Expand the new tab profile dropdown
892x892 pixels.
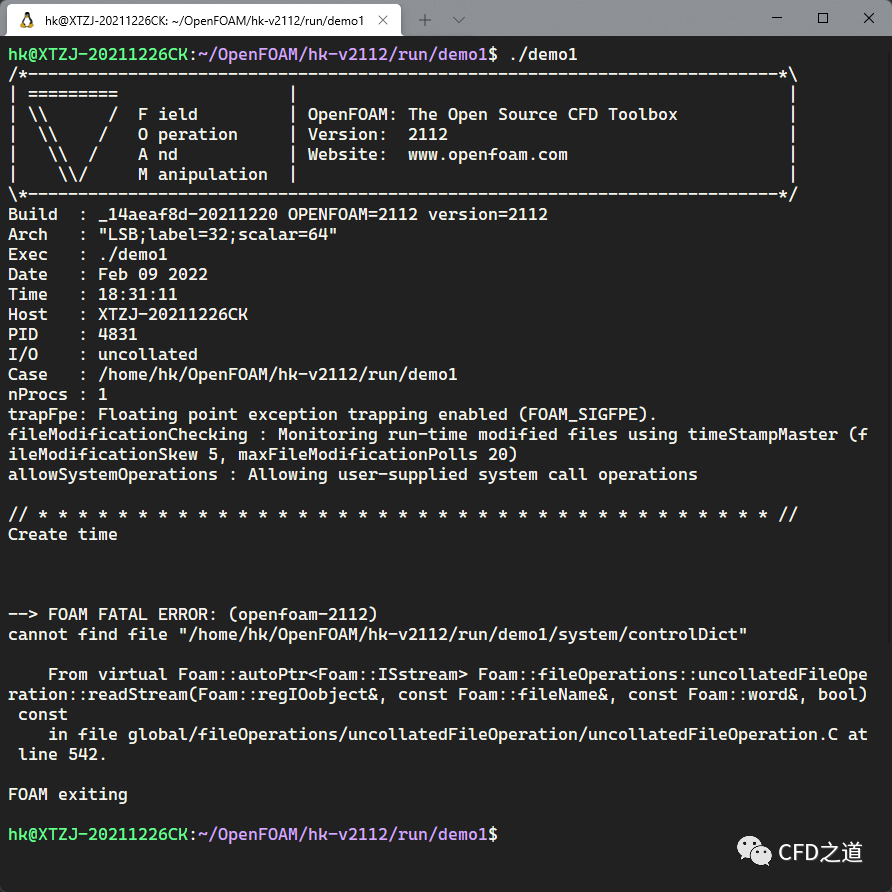pyautogui.click(x=459, y=20)
